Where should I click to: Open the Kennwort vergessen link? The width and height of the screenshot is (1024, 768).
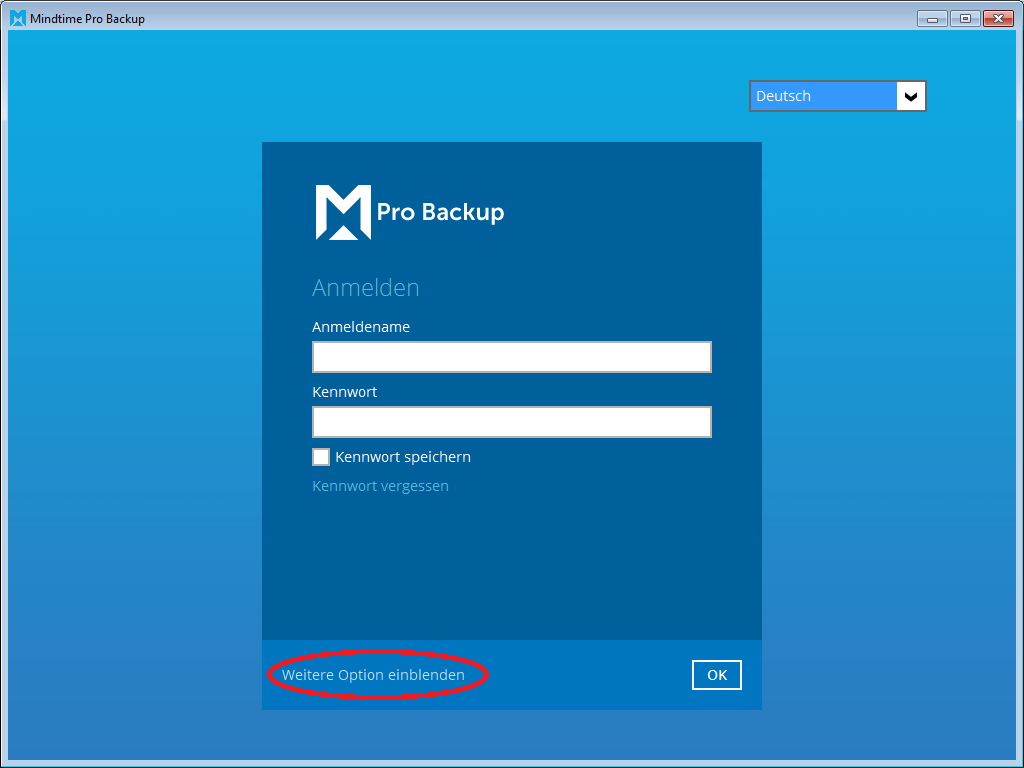380,486
